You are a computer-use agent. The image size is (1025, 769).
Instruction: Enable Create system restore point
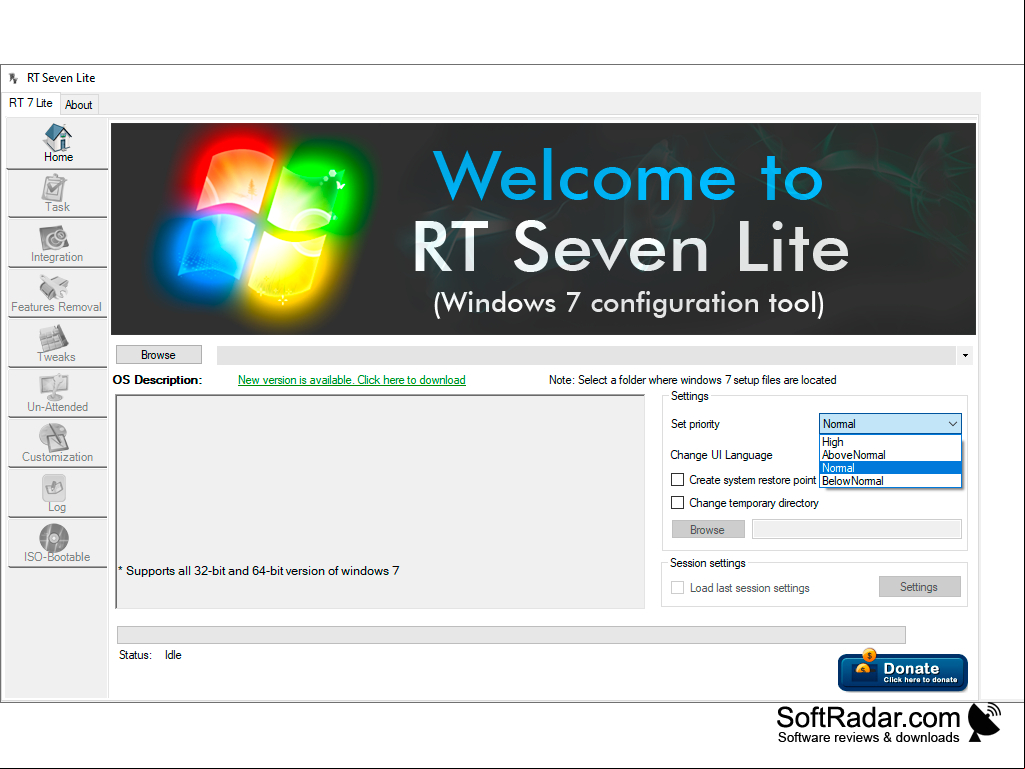coord(678,480)
